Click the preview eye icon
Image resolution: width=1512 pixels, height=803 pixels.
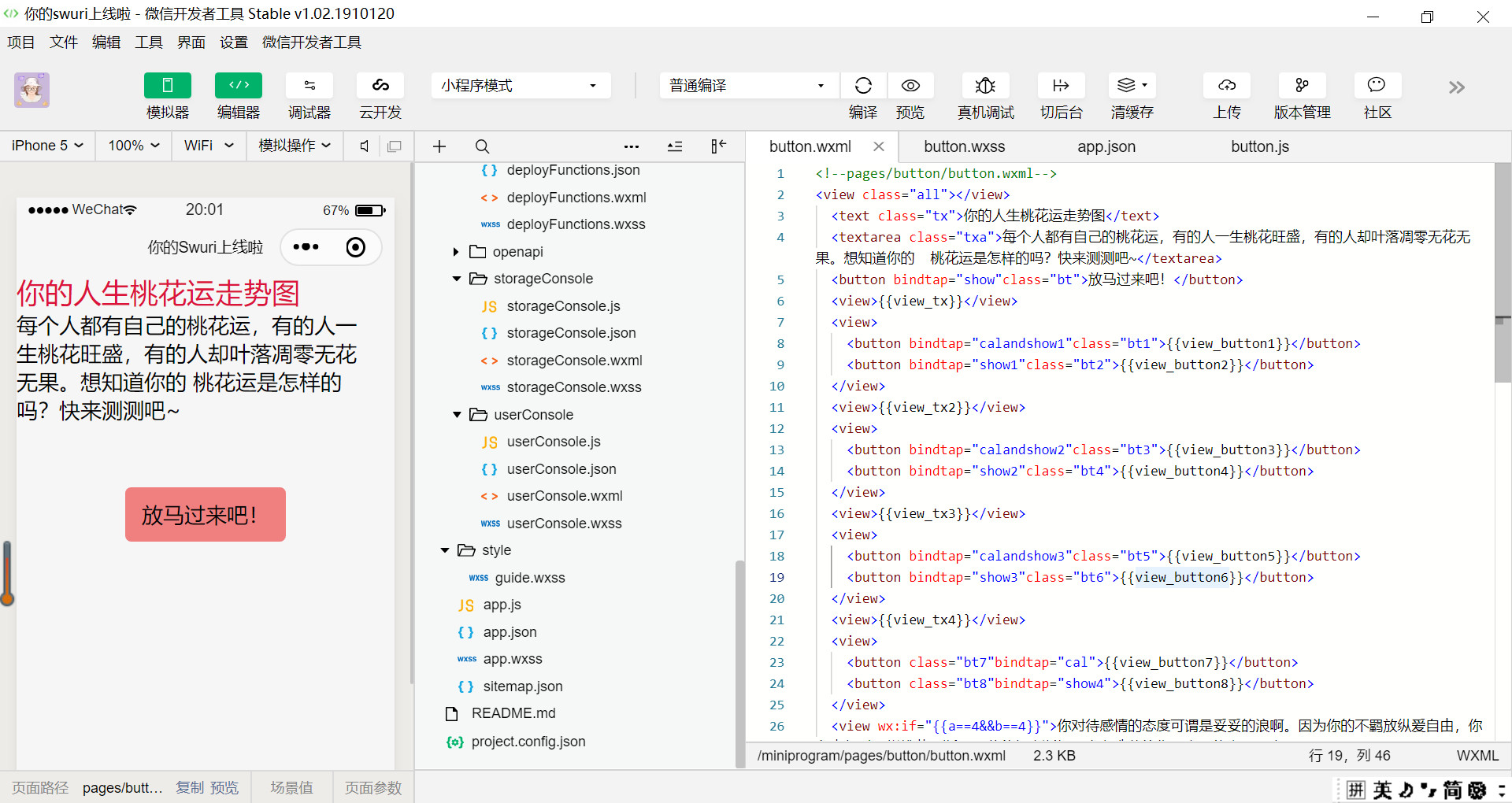click(910, 86)
